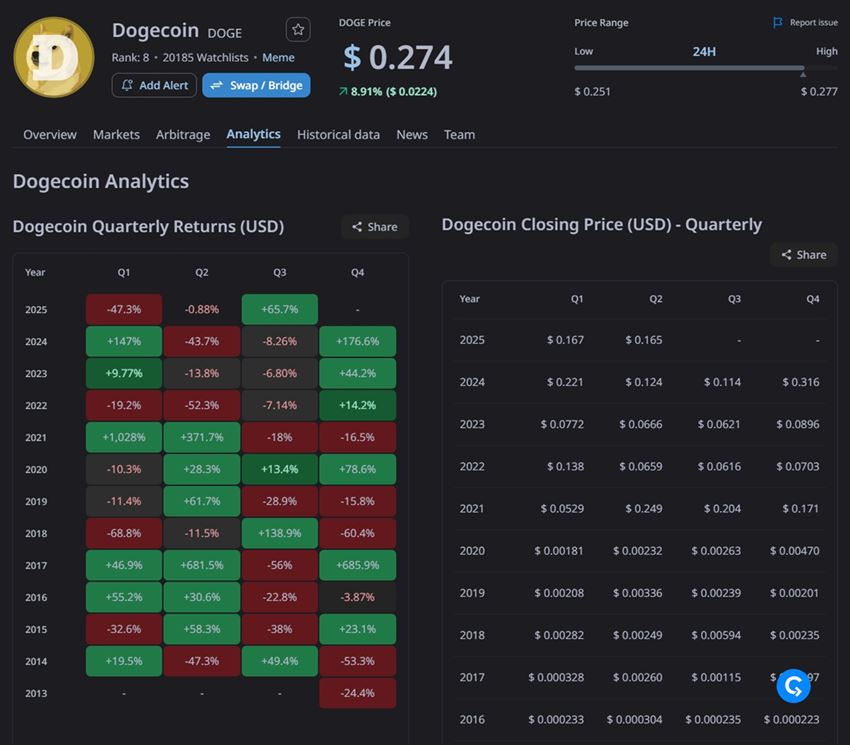Screen dimensions: 850x745
Task: Click the $ 0.0772 closing price for 2023 Q1
Action: pos(562,425)
